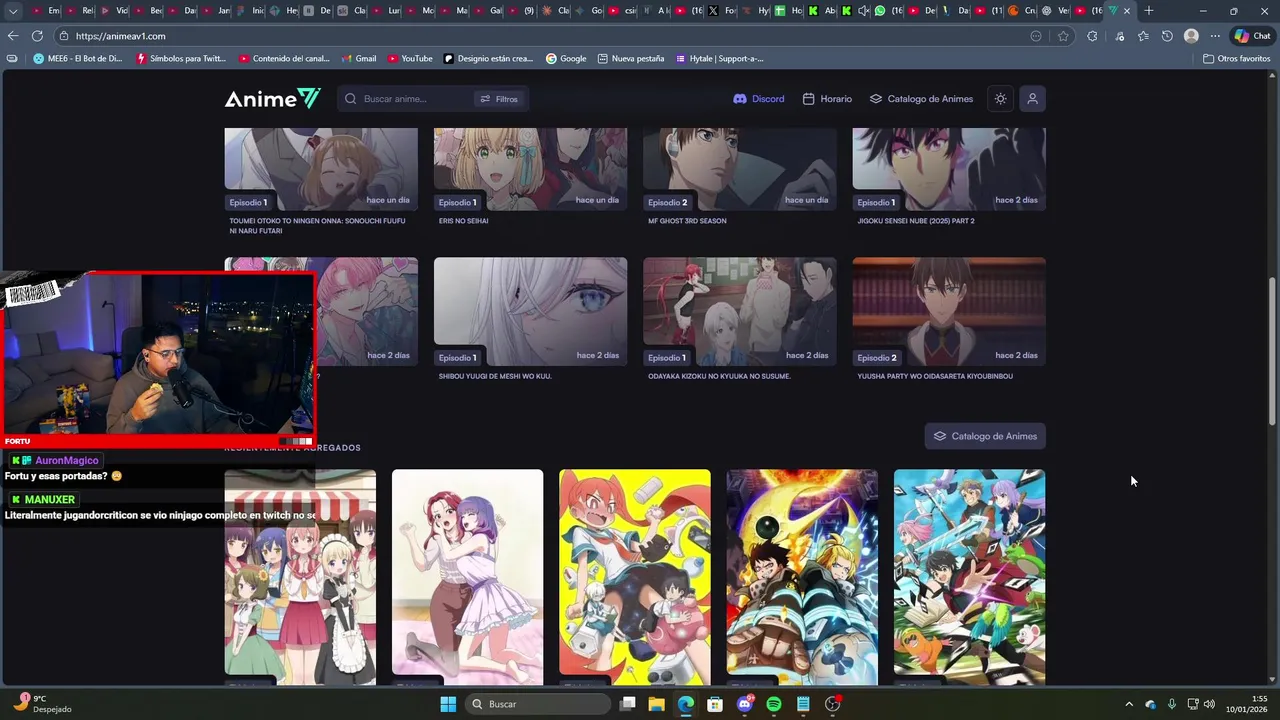Open the Designio están crea... bookmark
The height and width of the screenshot is (720, 1280).
tap(489, 59)
